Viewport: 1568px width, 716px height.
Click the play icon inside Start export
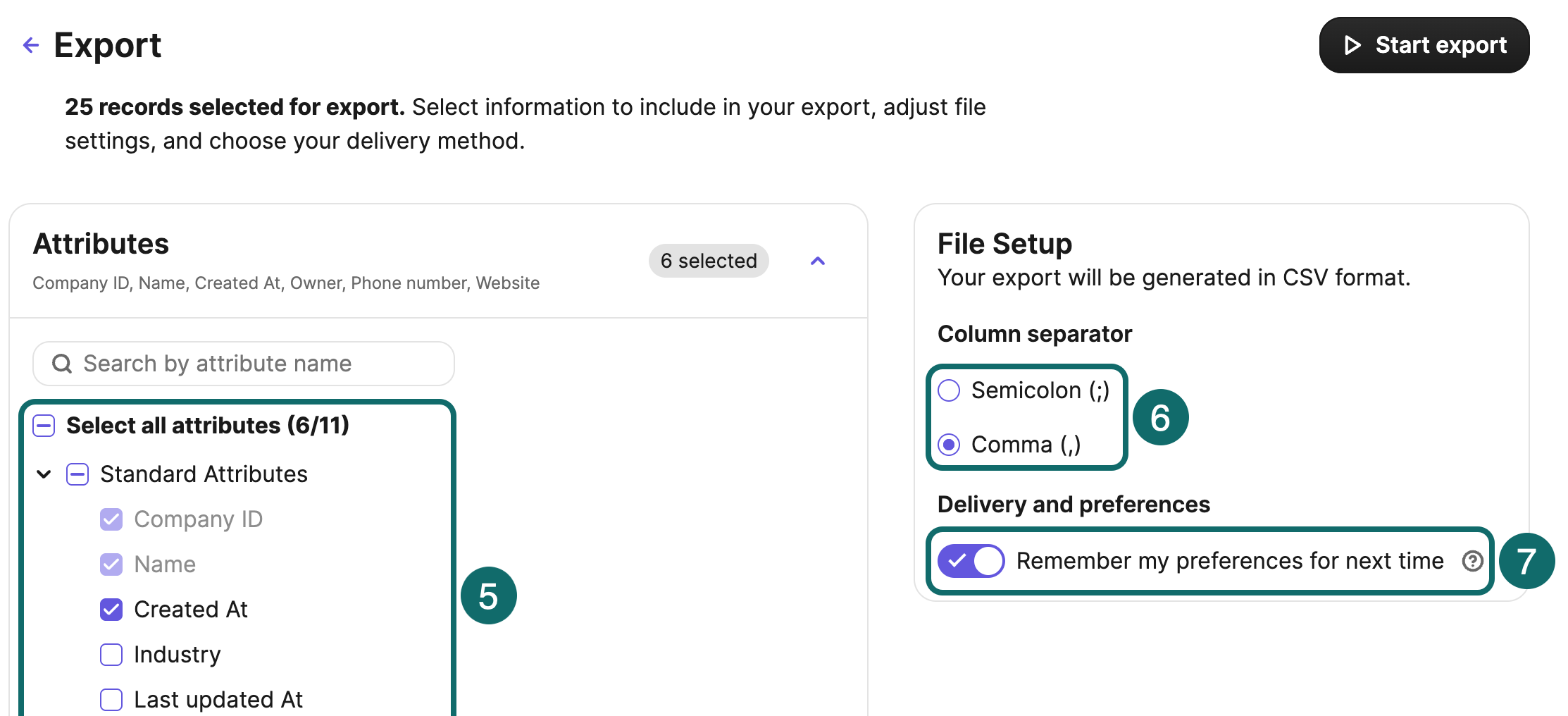[1352, 45]
